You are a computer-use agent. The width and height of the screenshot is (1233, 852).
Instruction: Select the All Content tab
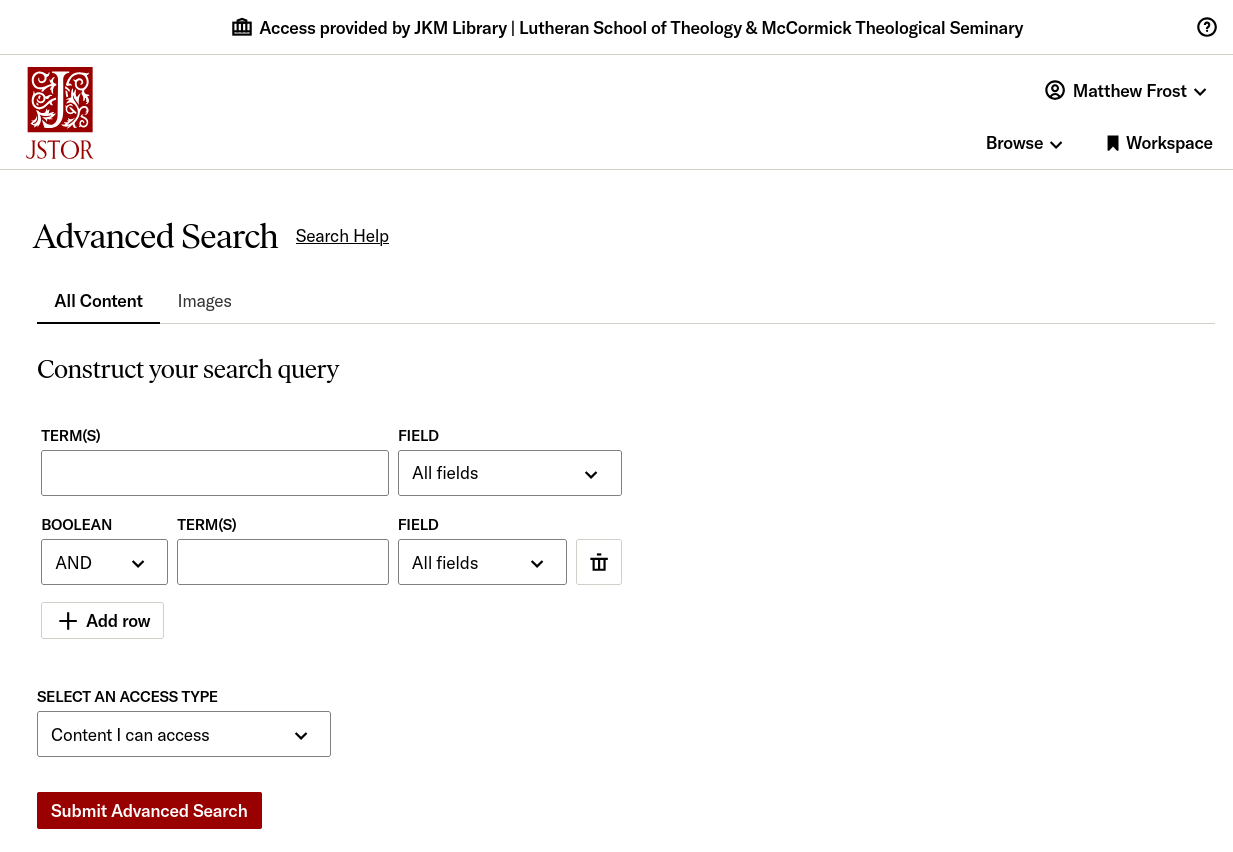[x=98, y=300]
